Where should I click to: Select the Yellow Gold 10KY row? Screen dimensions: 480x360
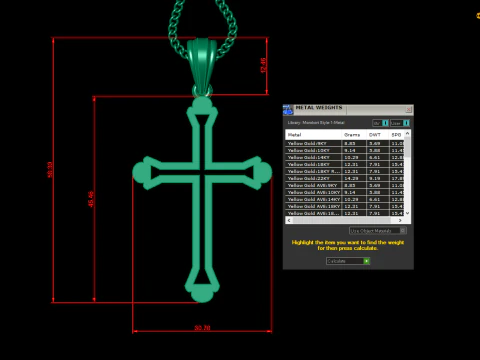point(345,150)
